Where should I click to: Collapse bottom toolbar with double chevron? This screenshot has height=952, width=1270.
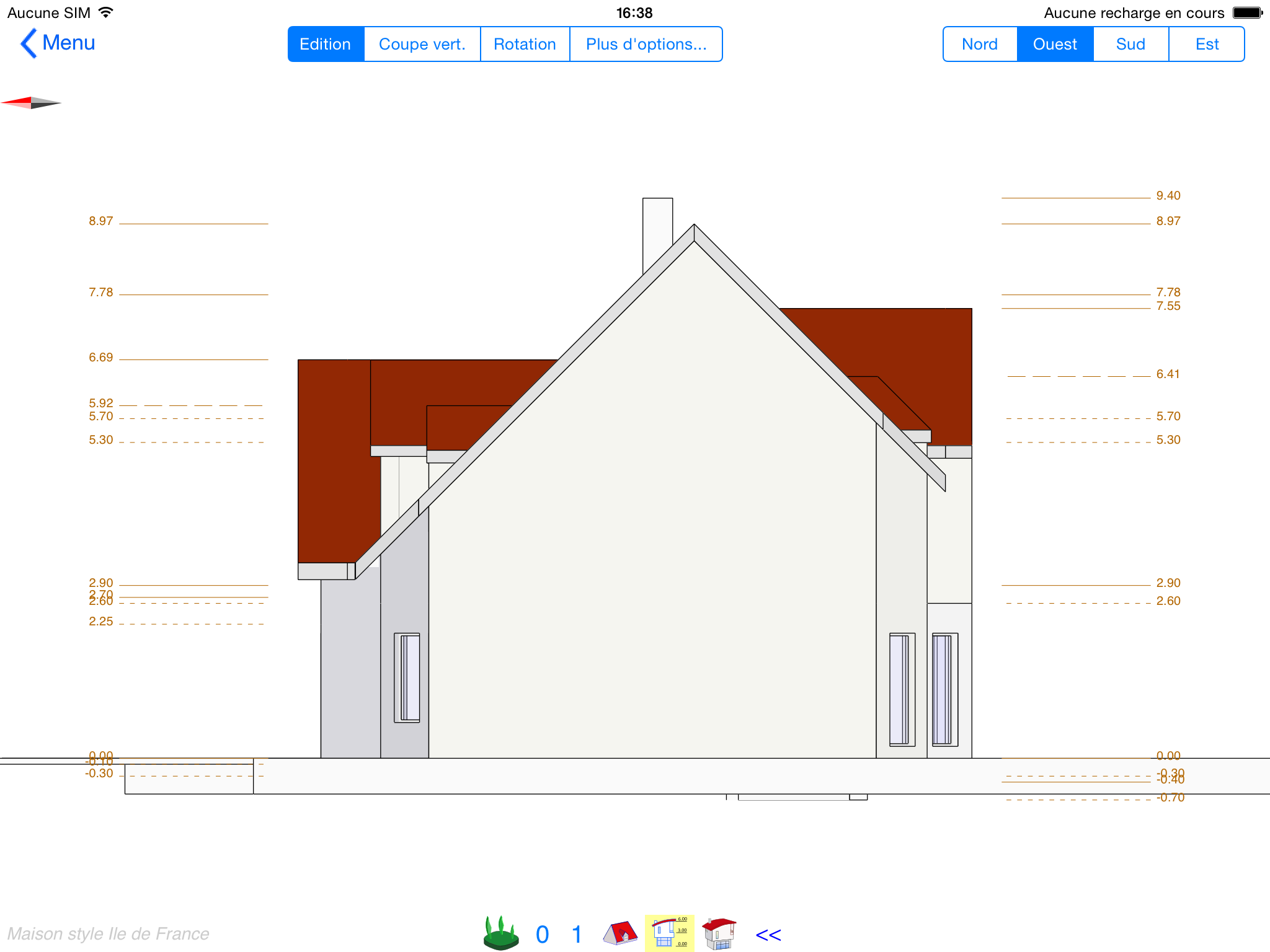[768, 935]
